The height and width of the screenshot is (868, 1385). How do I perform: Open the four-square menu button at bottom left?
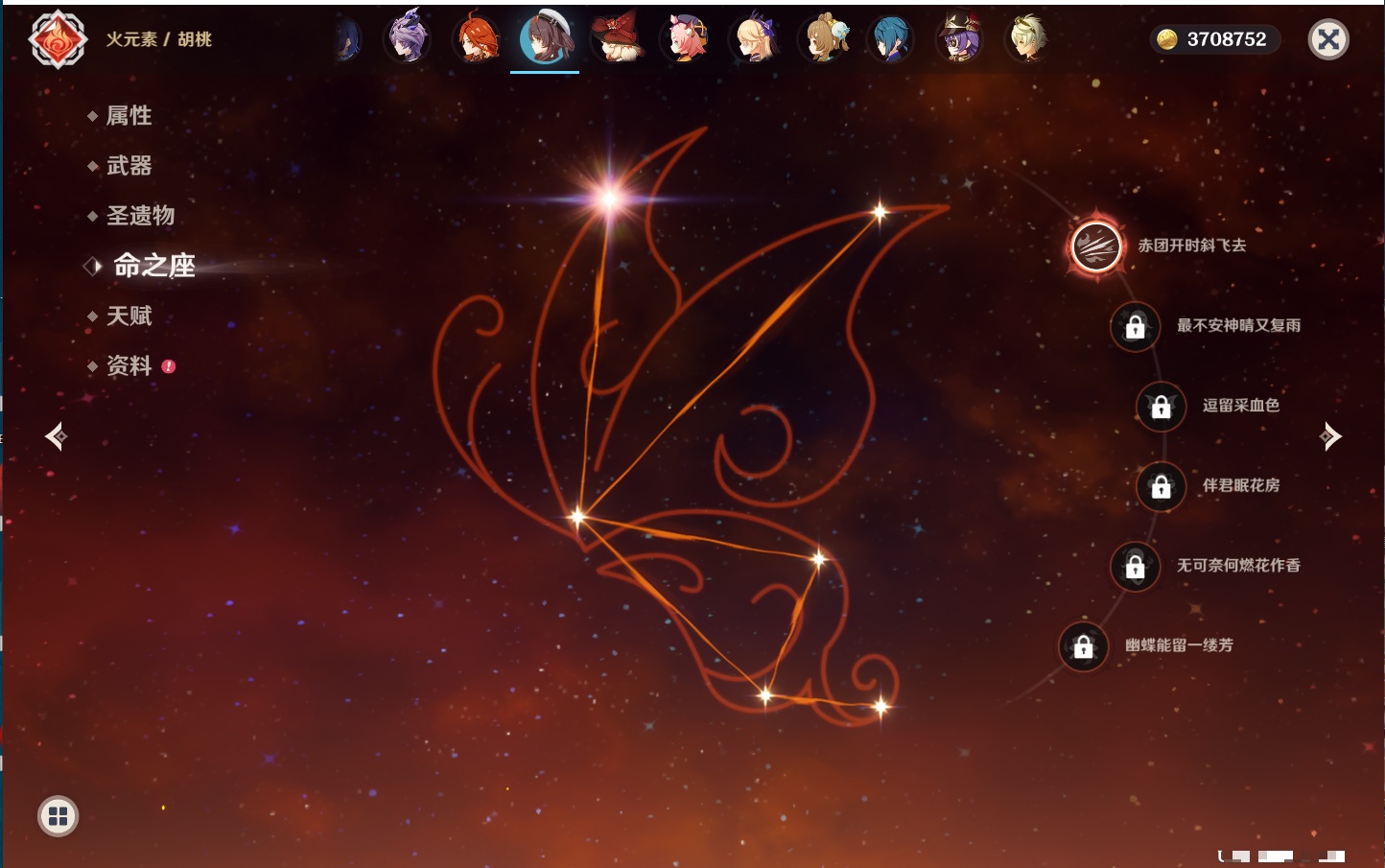pos(59,816)
